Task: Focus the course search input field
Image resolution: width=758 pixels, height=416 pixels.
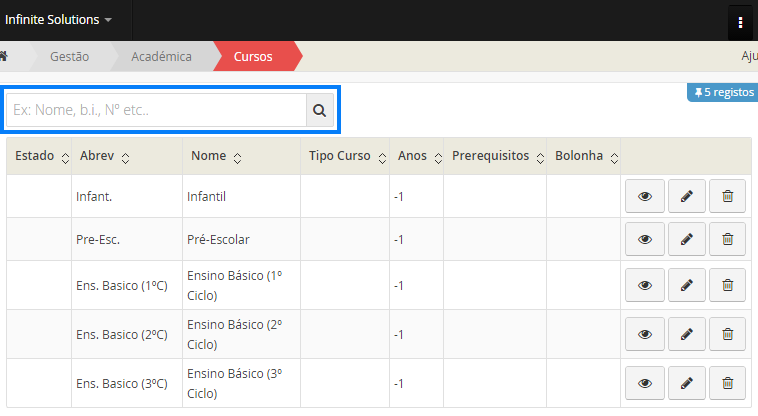Action: [157, 110]
